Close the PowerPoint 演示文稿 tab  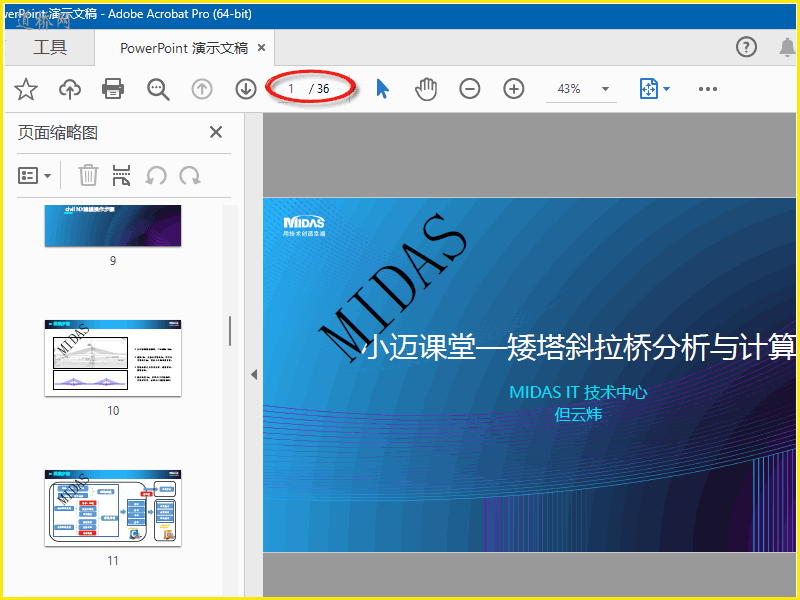pyautogui.click(x=261, y=47)
